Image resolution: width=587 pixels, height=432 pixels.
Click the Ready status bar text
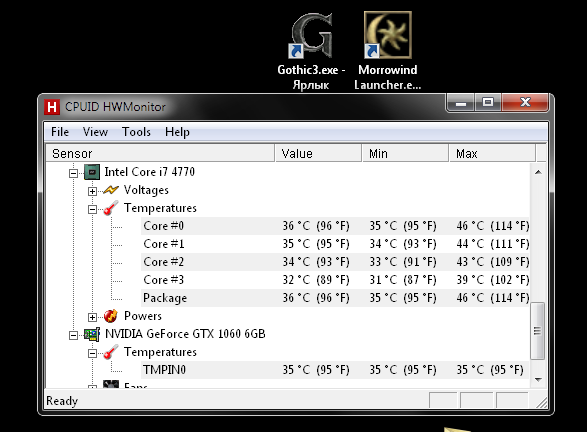coord(62,401)
